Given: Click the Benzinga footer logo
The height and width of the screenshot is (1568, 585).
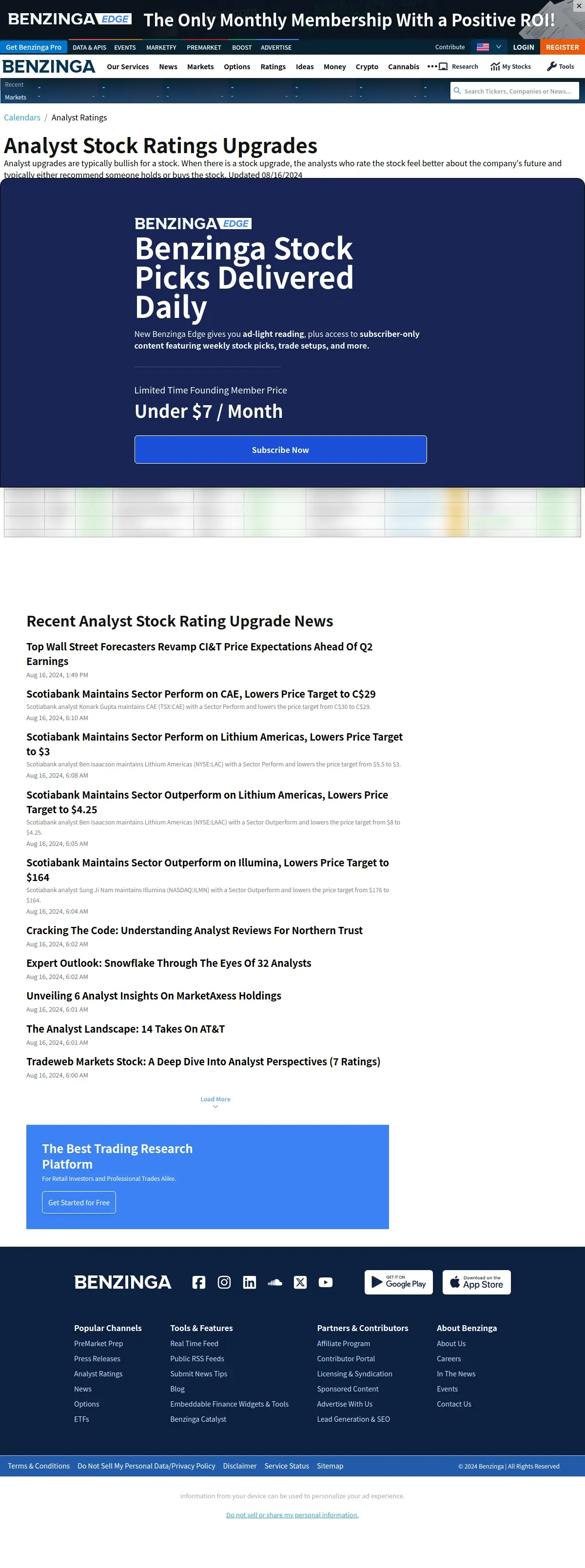Looking at the screenshot, I should tap(122, 1282).
